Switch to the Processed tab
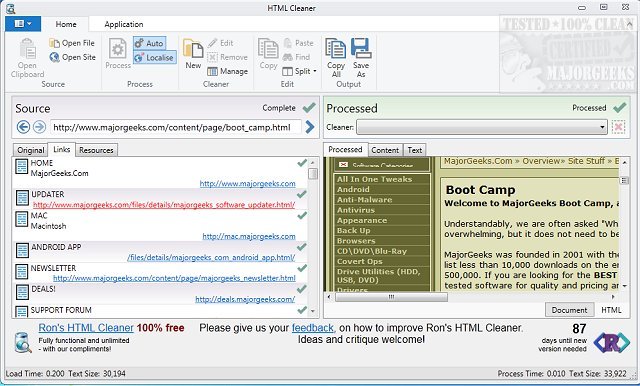Screen dimensions: 640x386 pos(345,149)
